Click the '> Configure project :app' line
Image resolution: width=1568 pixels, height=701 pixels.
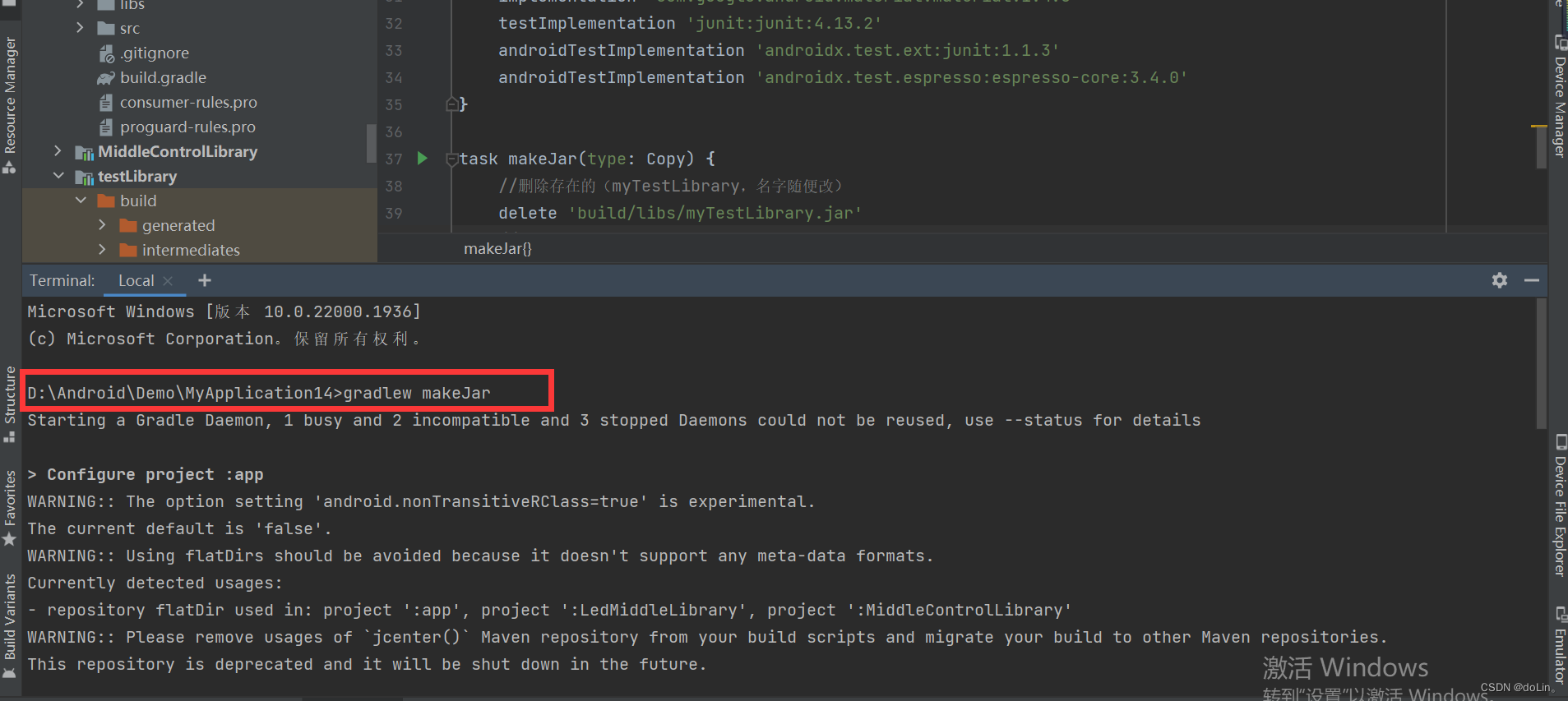click(x=146, y=474)
